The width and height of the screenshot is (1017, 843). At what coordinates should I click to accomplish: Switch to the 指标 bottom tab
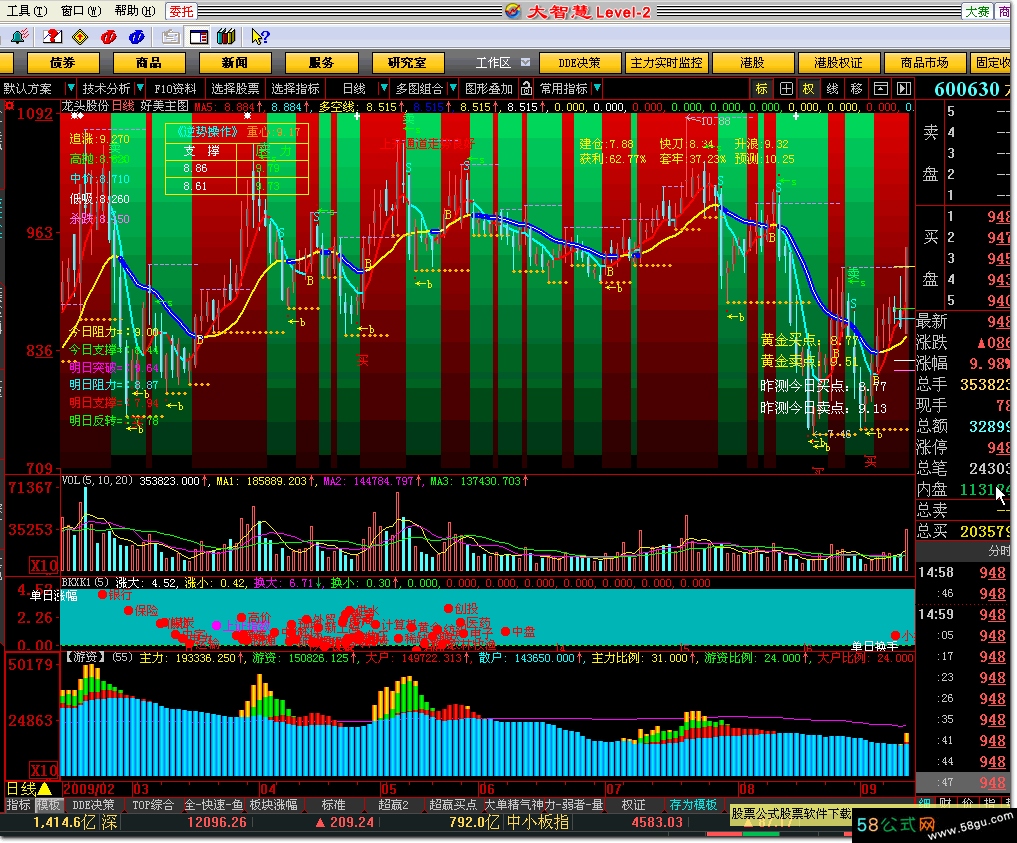pos(18,805)
